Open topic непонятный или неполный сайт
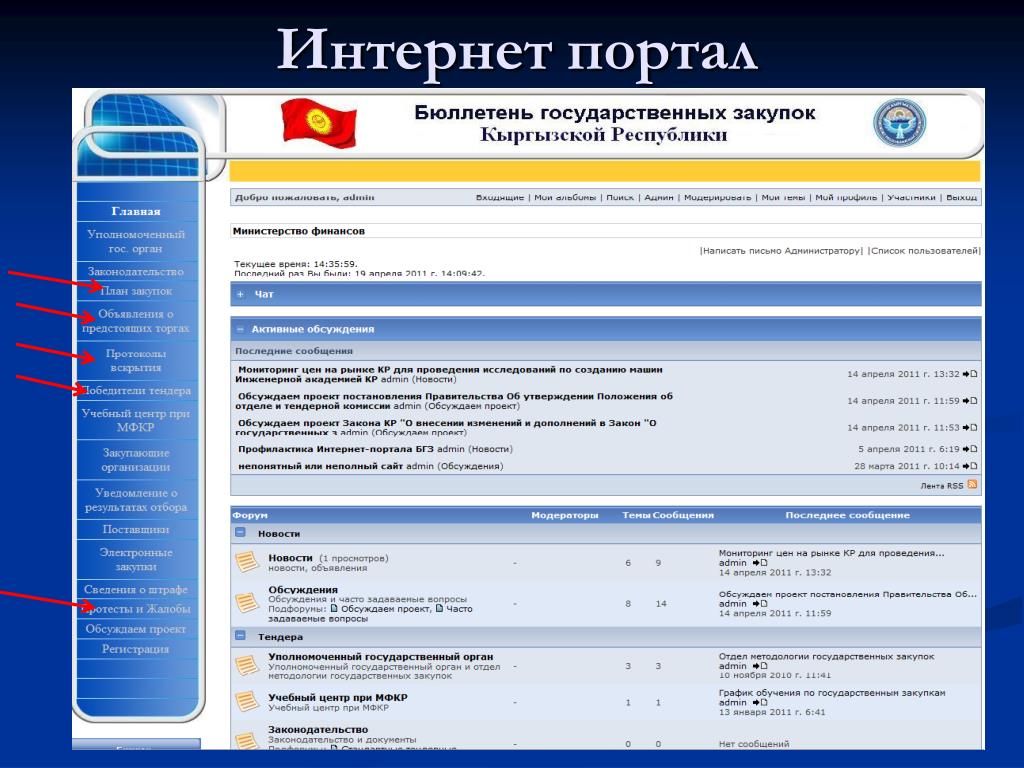The width and height of the screenshot is (1024, 768). coord(320,466)
